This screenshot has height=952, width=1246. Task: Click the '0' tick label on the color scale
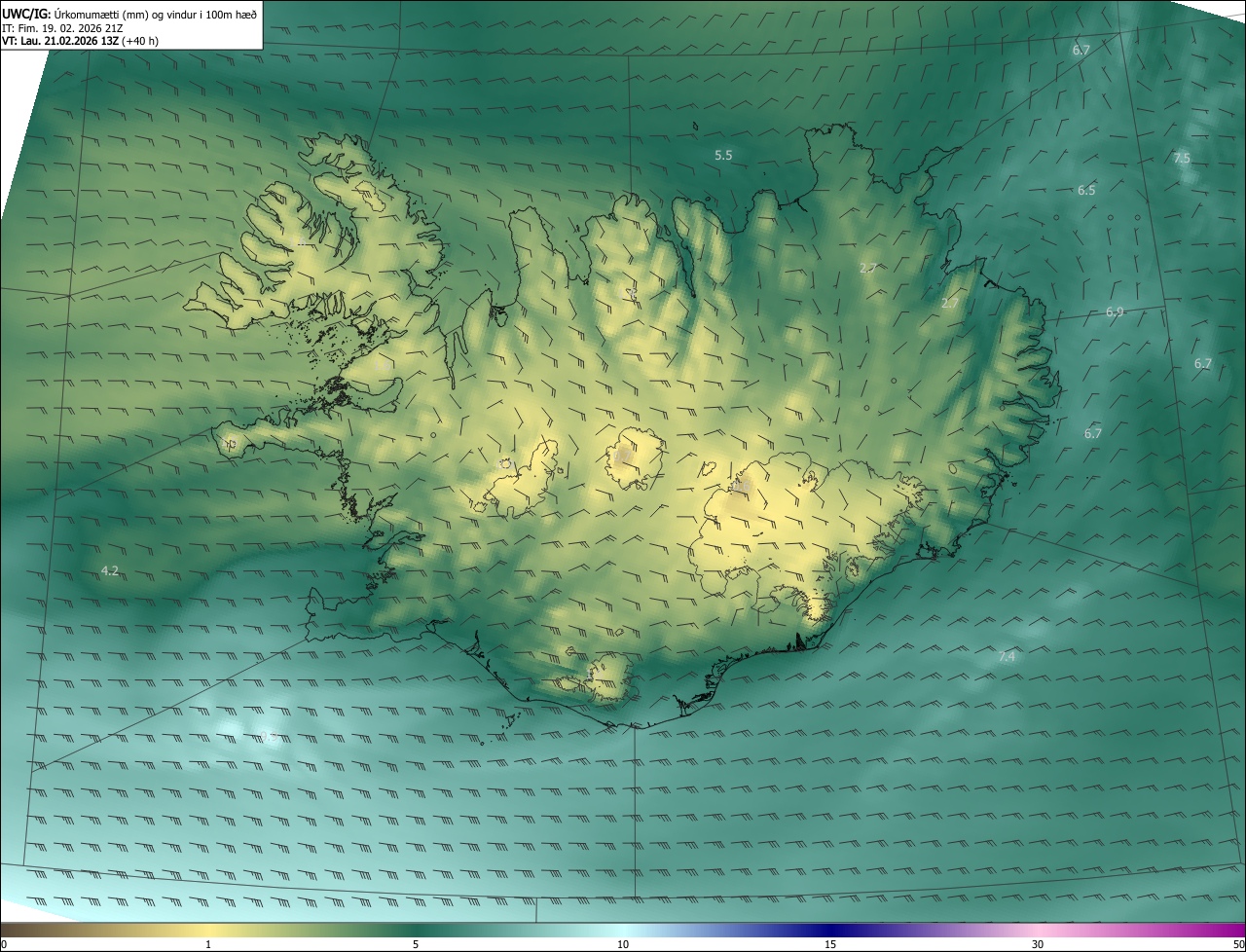click(4, 944)
